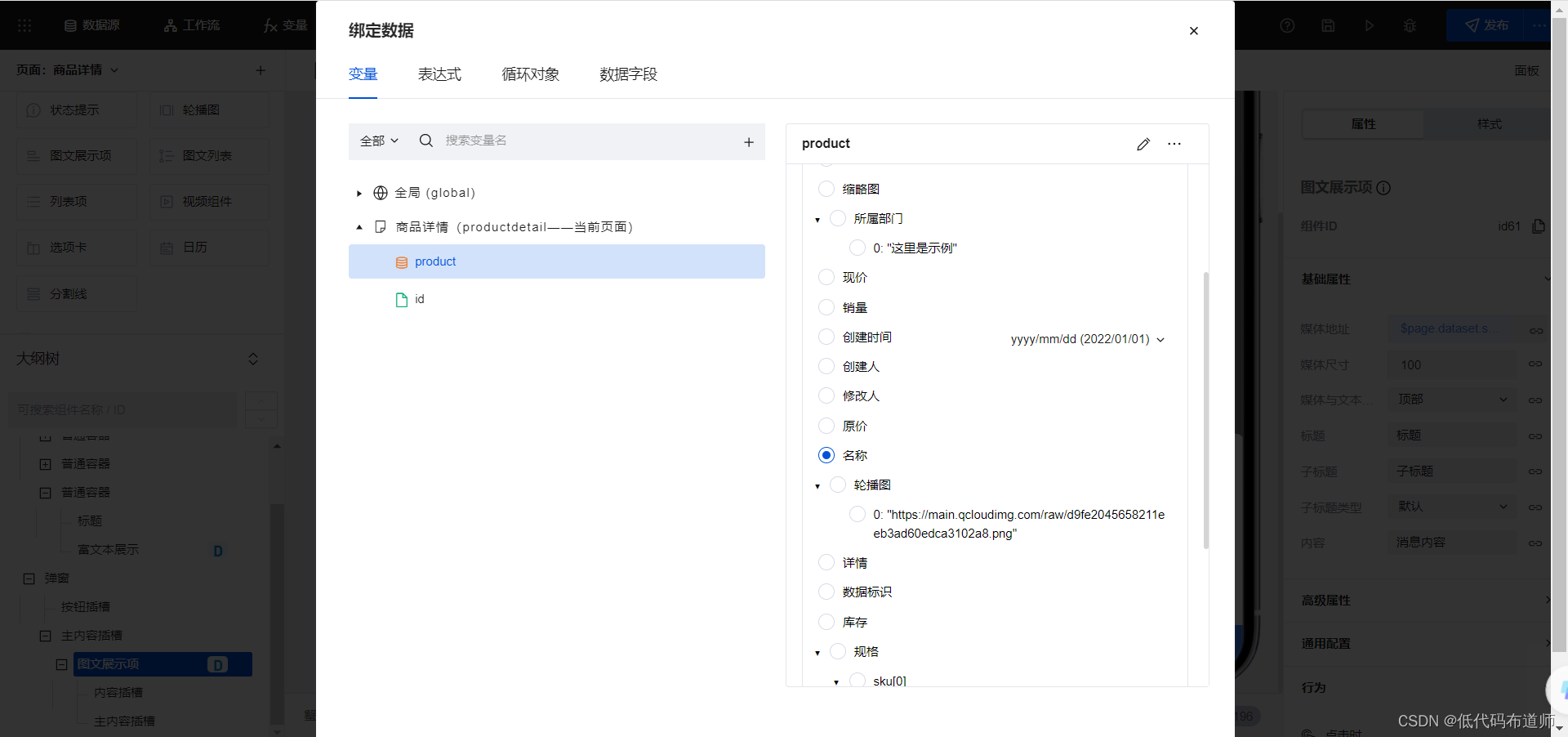Select the 销量 radio button
The width and height of the screenshot is (1568, 737).
pyautogui.click(x=826, y=307)
